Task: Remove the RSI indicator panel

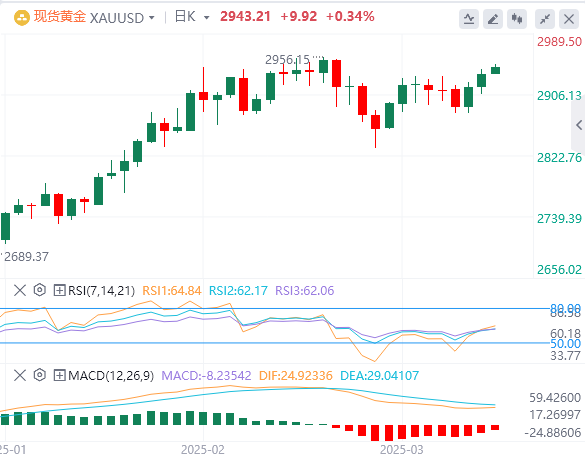Action: [x=20, y=290]
